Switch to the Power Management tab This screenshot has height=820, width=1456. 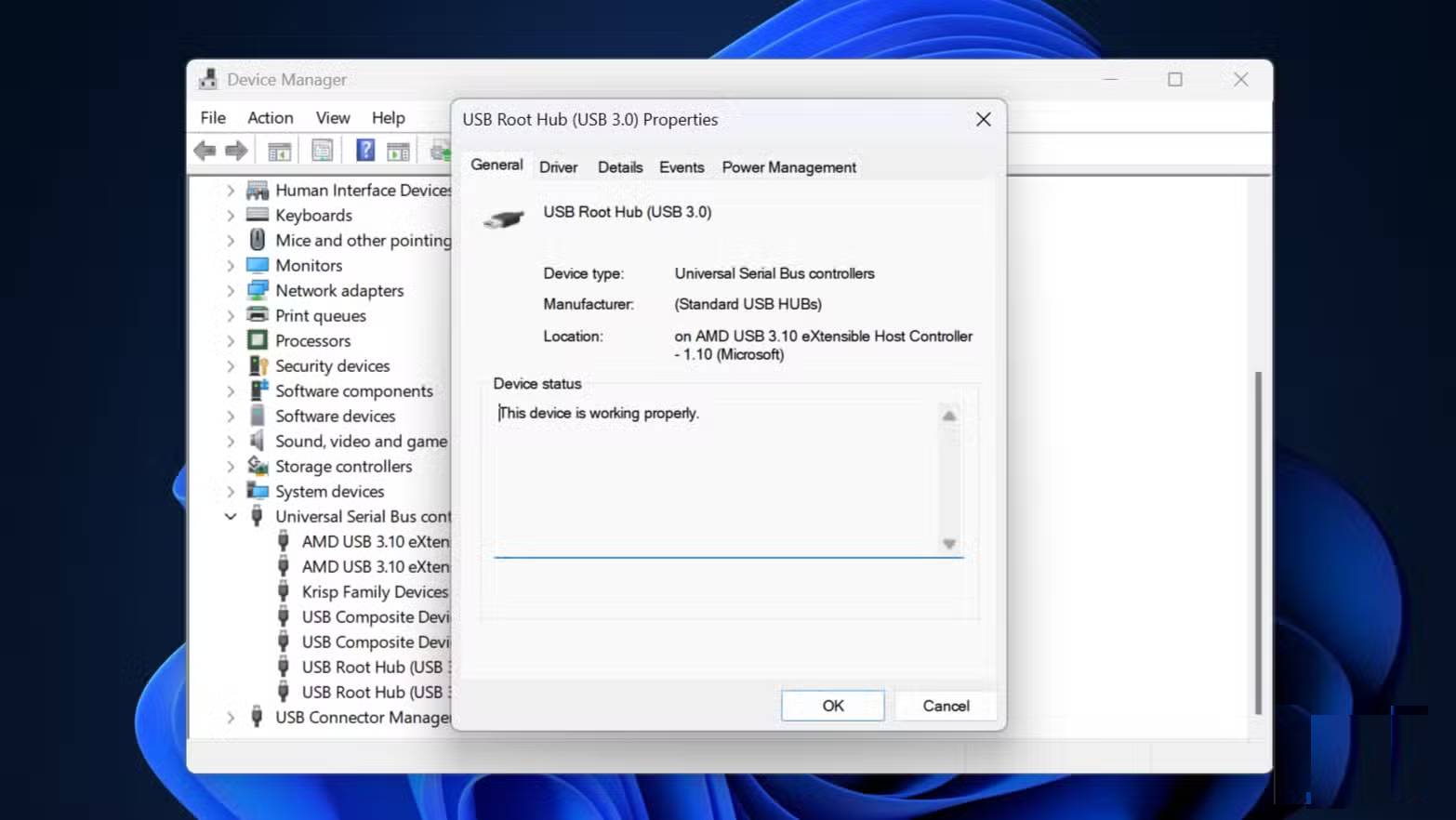pyautogui.click(x=788, y=167)
